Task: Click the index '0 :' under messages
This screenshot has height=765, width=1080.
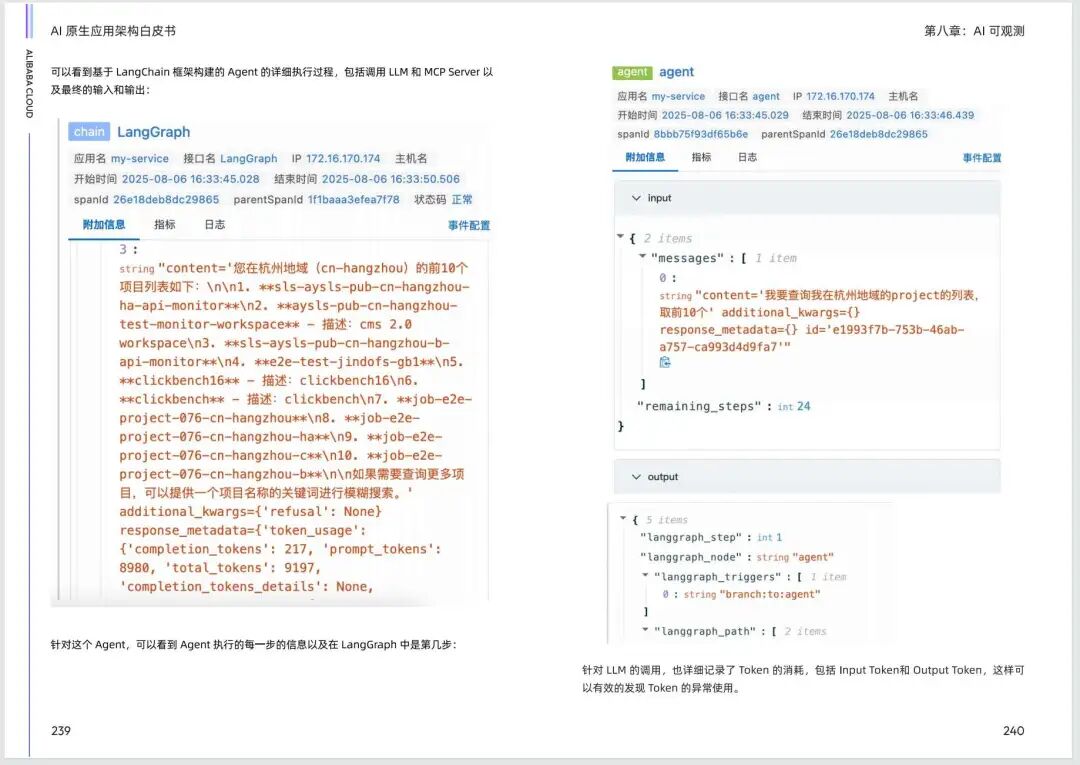Action: click(667, 278)
